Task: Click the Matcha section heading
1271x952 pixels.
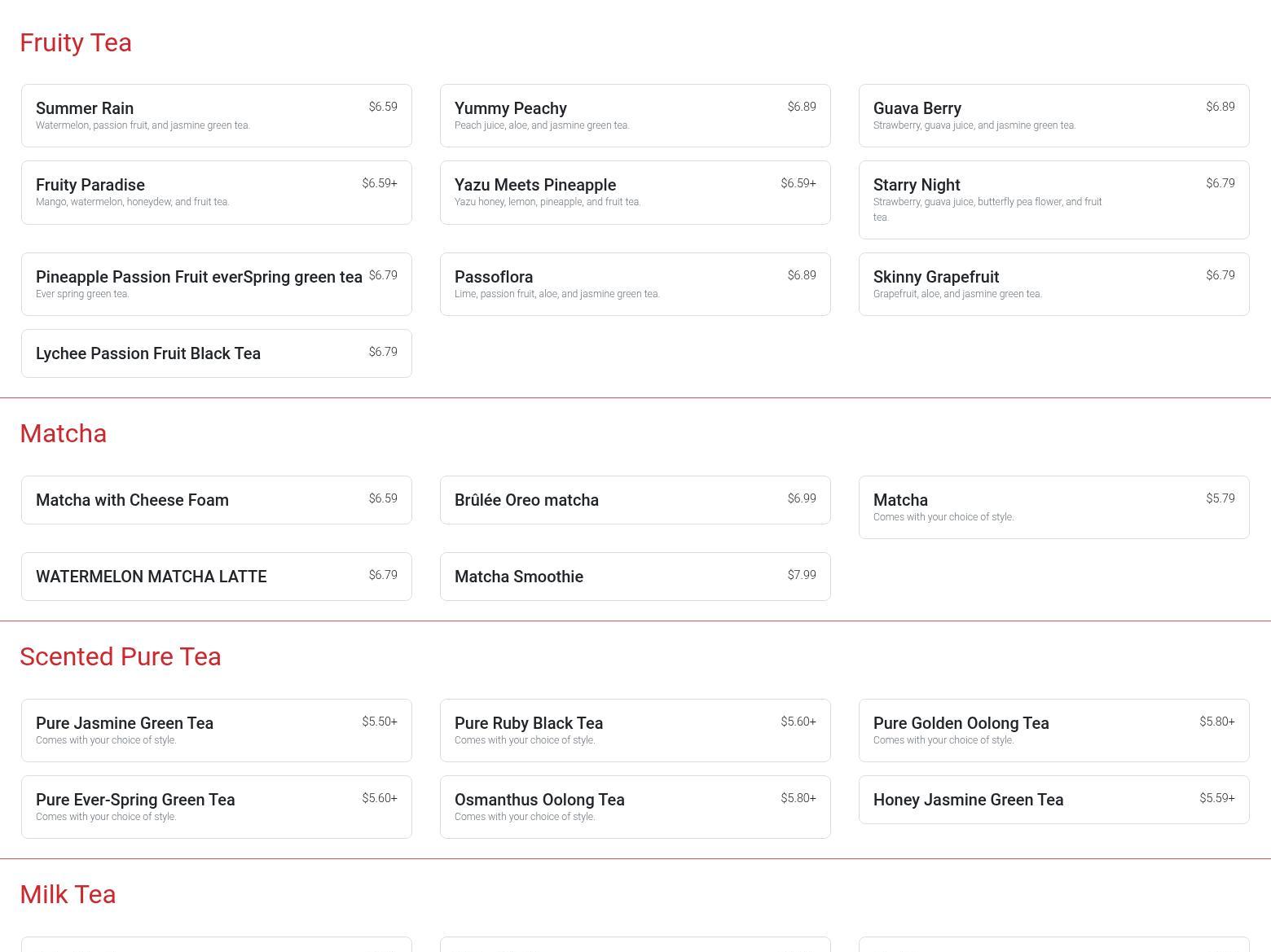Action: (63, 433)
